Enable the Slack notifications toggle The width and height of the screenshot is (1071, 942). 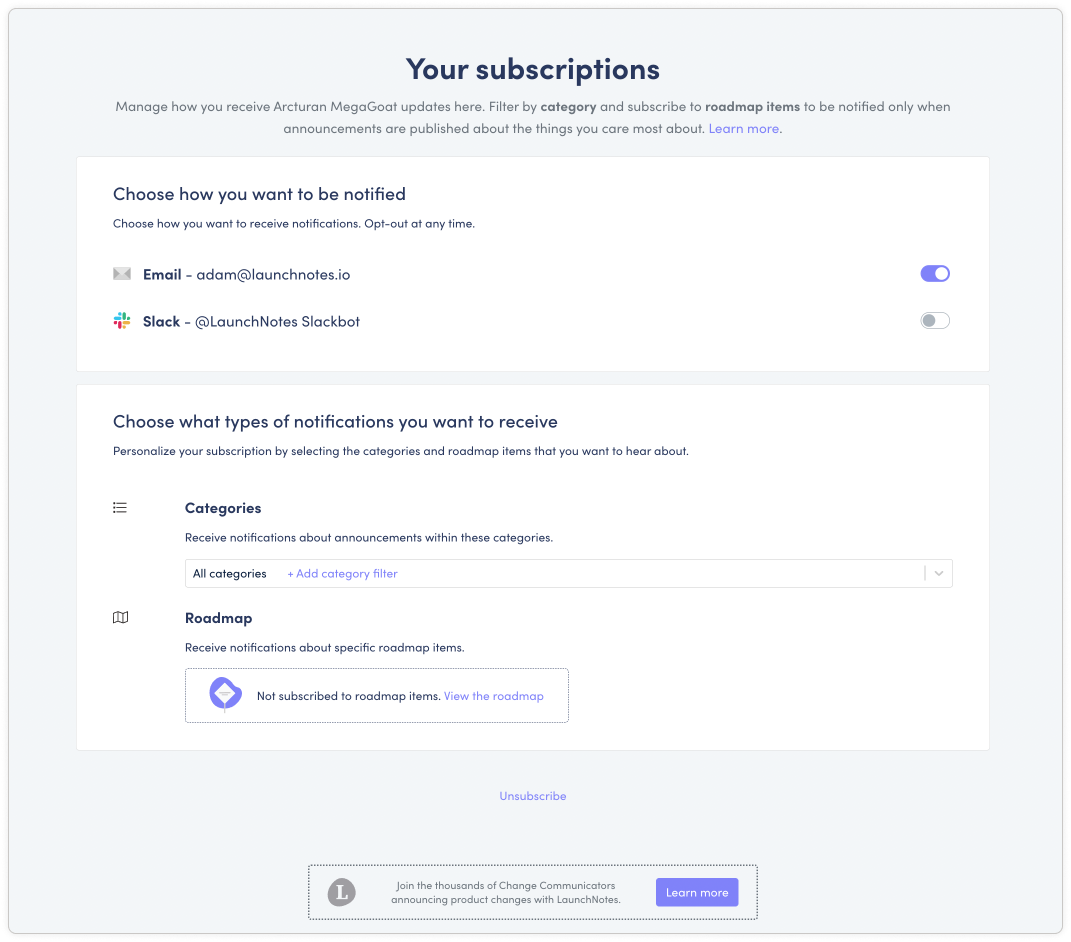[935, 320]
